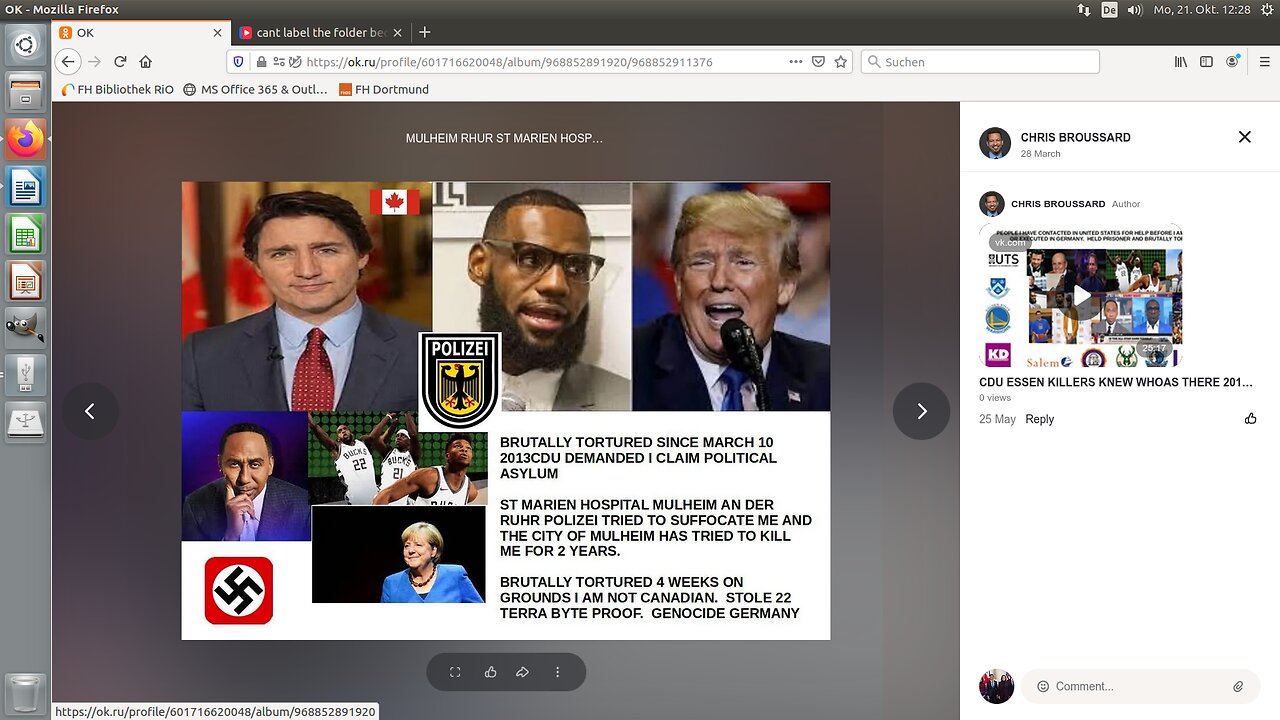This screenshot has width=1280, height=720.
Task: Save page to Pocket
Action: pyautogui.click(x=818, y=61)
